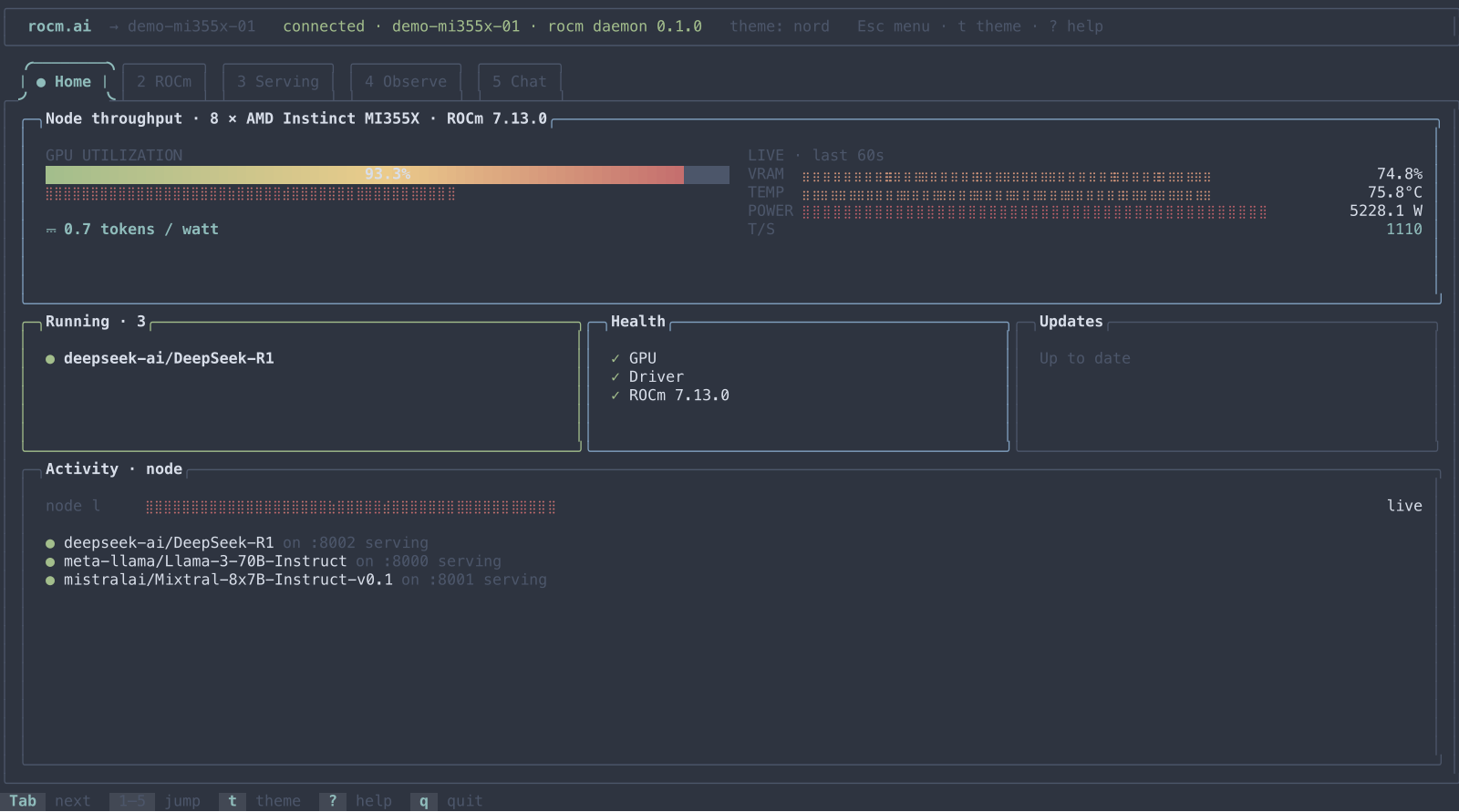Click the LIVE · last 60s label
This screenshot has width=1459, height=812.
(816, 156)
